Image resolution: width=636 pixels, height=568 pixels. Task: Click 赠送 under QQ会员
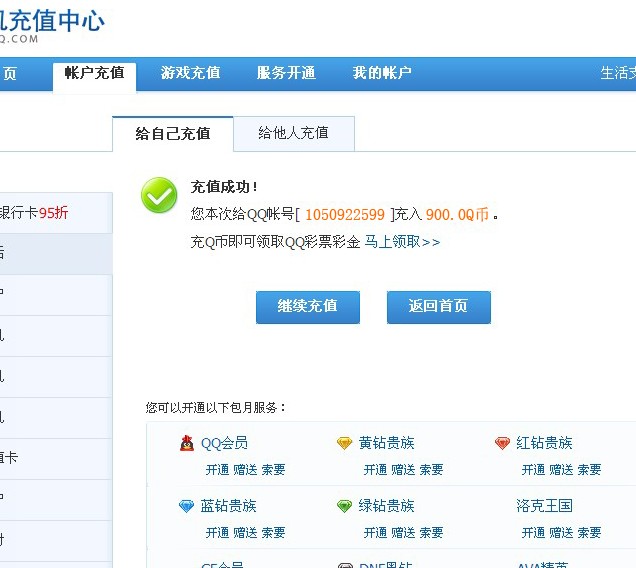[x=245, y=470]
